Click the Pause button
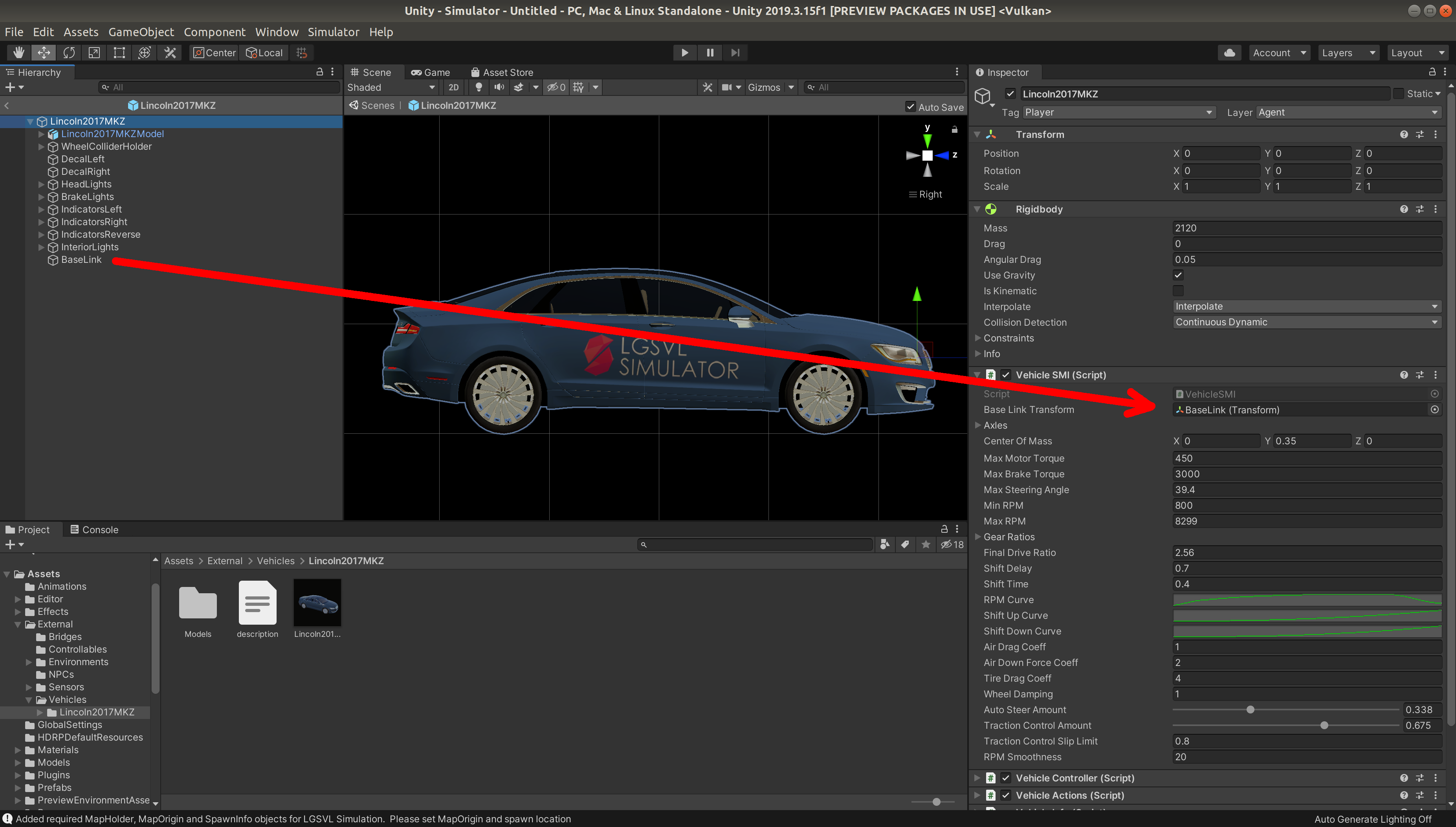The width and height of the screenshot is (1456, 827). (x=710, y=53)
